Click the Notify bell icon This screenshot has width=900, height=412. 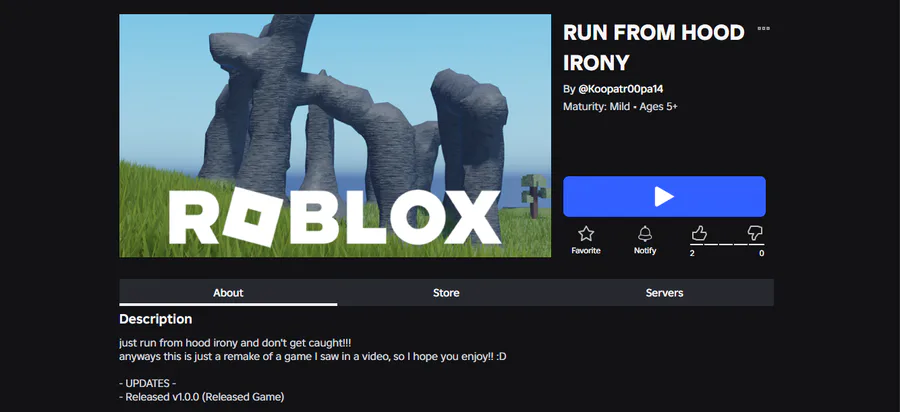645,234
